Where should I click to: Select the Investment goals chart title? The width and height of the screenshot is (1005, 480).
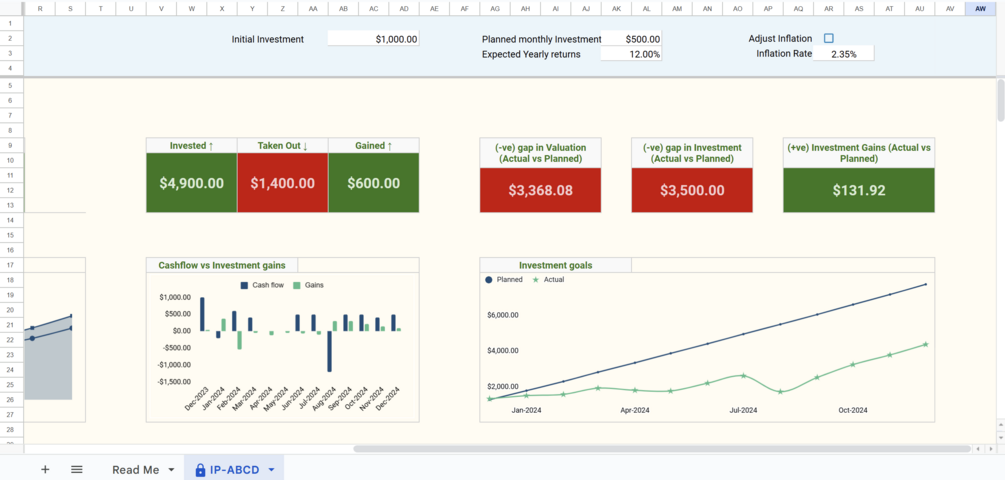click(556, 265)
